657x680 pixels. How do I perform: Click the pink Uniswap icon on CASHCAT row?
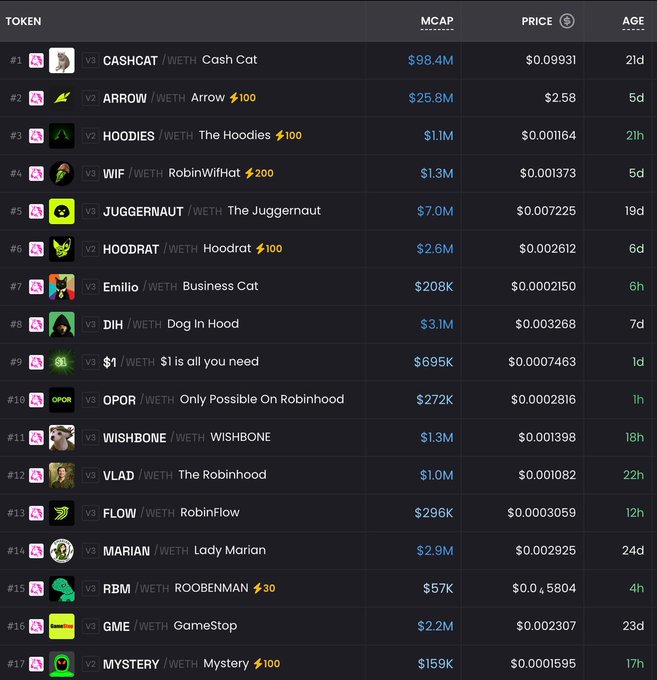coord(36,60)
